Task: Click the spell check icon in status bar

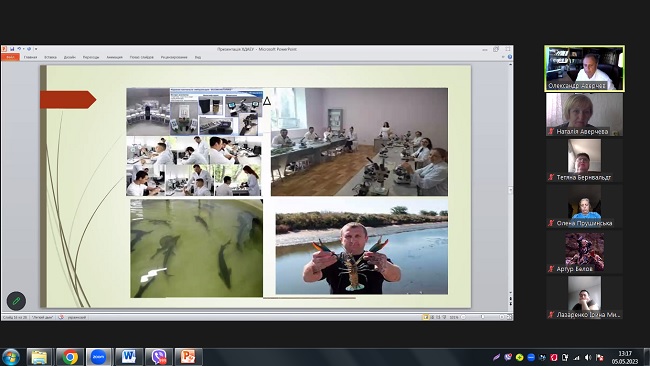Action: coord(61,317)
